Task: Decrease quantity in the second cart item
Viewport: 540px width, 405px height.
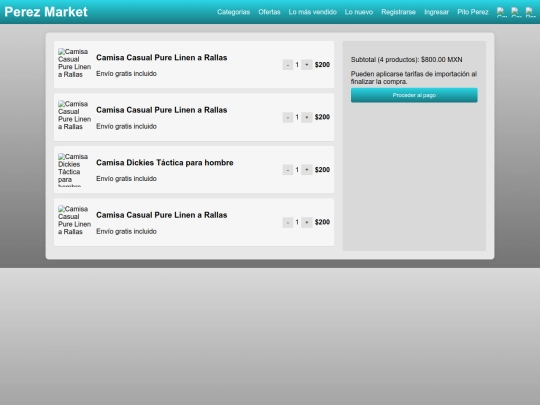Action: (288, 117)
